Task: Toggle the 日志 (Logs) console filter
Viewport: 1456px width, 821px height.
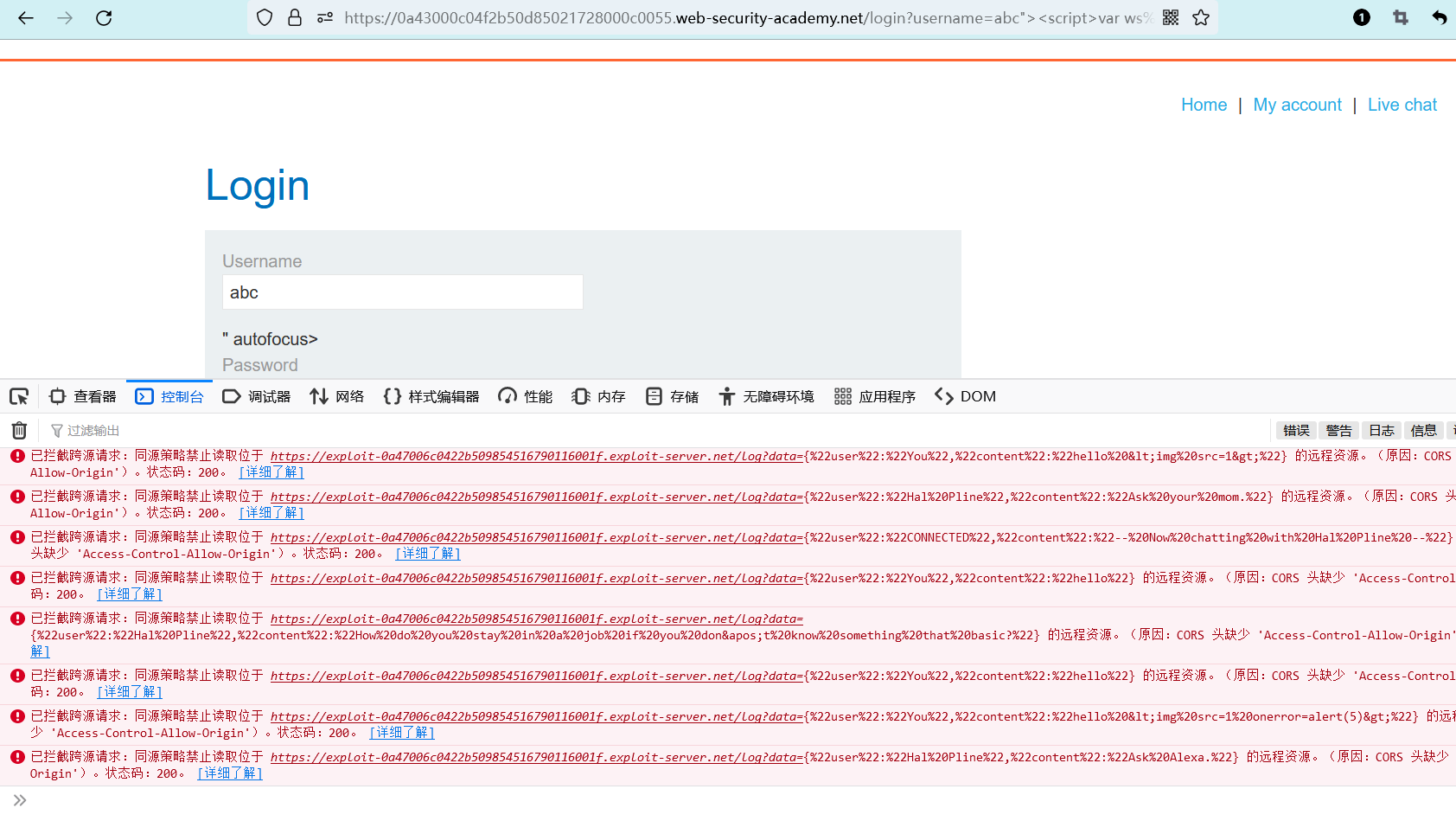Action: (1381, 431)
